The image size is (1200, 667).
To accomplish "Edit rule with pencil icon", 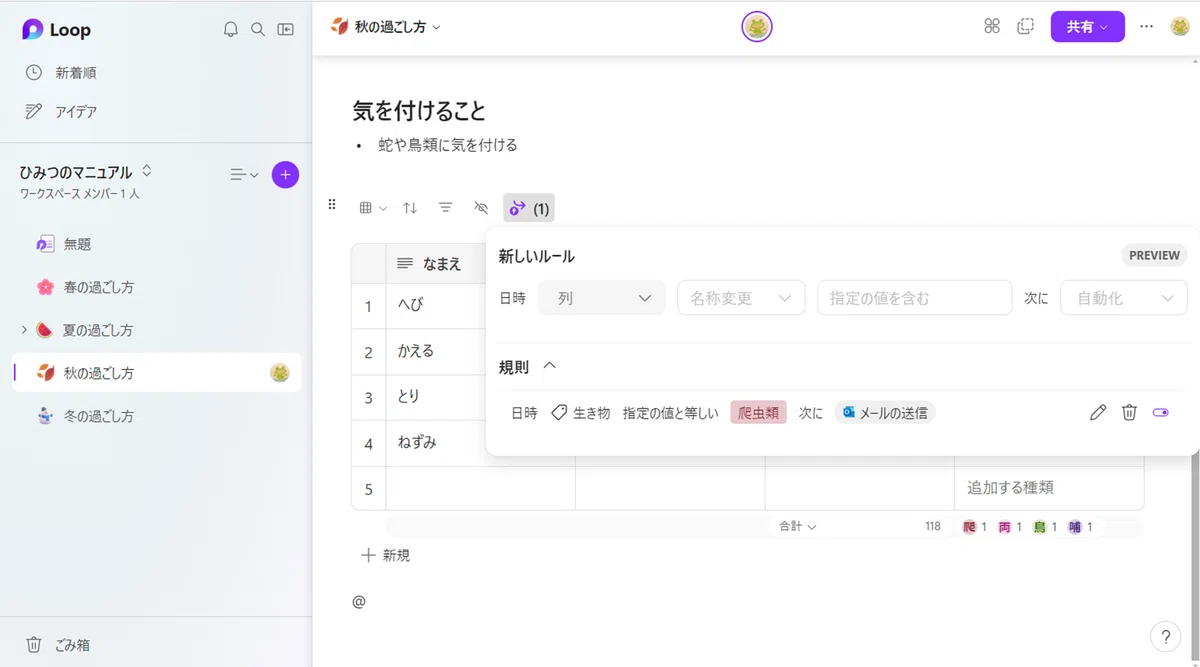I will [1098, 412].
